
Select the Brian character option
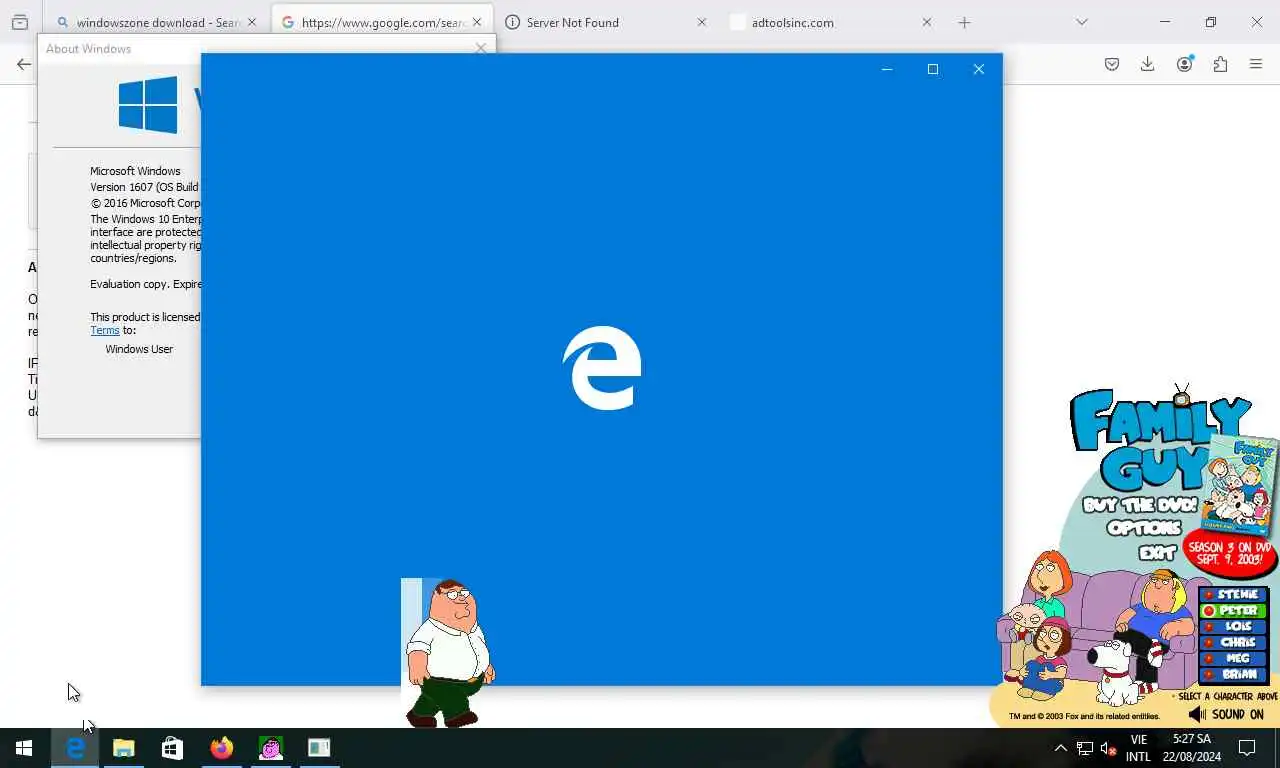[x=1233, y=674]
